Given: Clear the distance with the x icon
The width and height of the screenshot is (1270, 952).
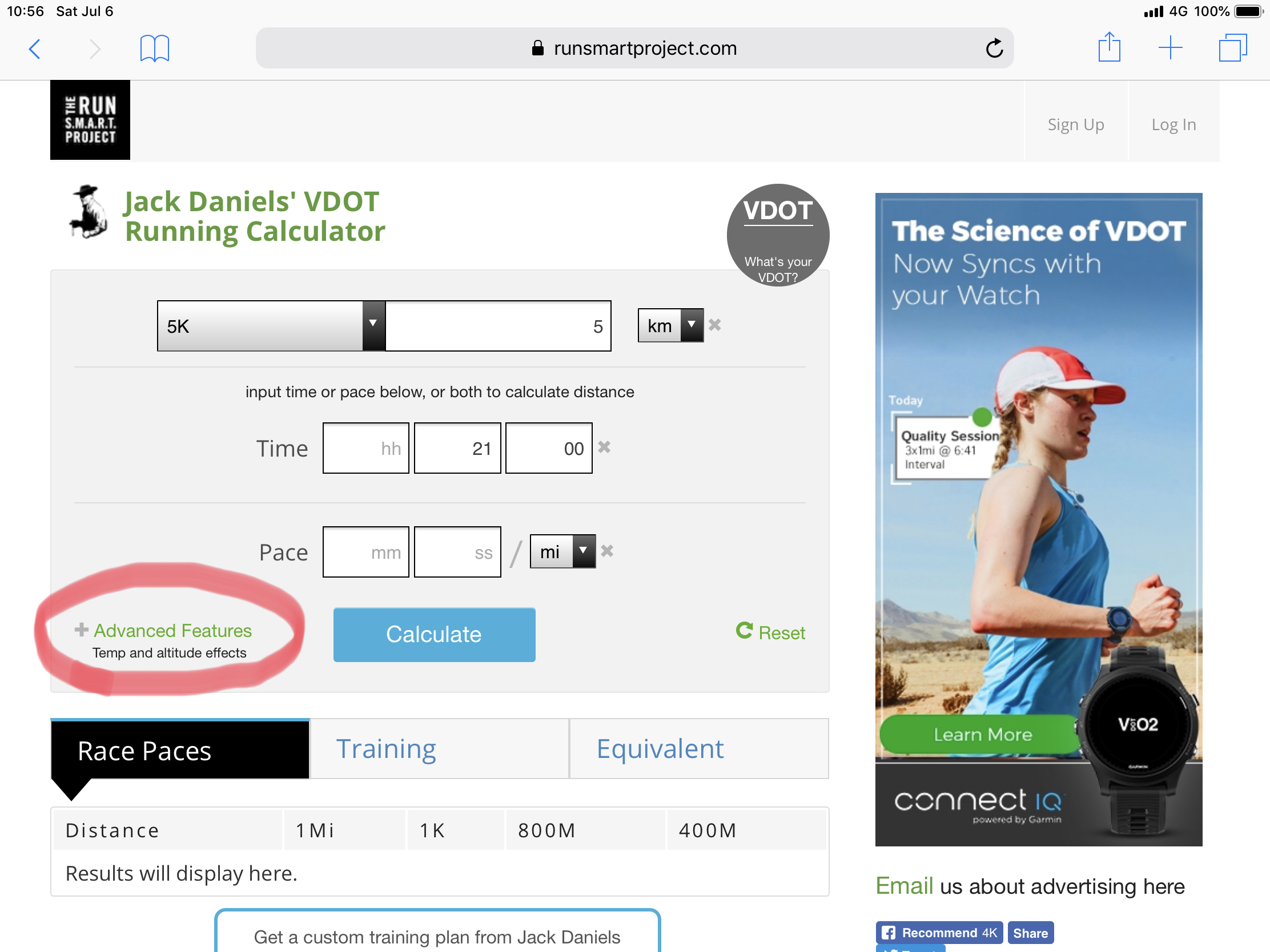Looking at the screenshot, I should pos(714,325).
